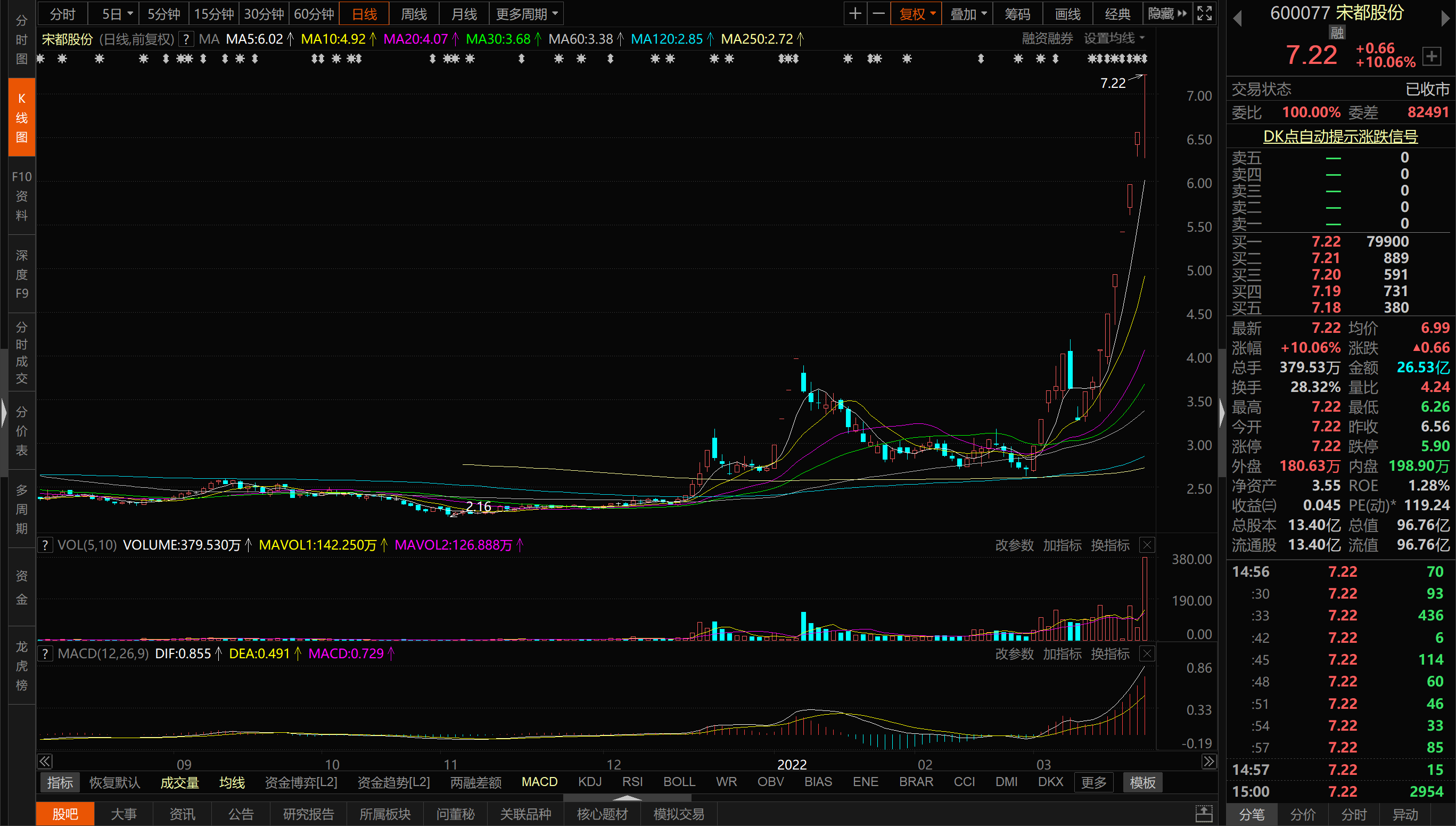Open DK点自动提示涨跌信号 link

pos(1340,136)
